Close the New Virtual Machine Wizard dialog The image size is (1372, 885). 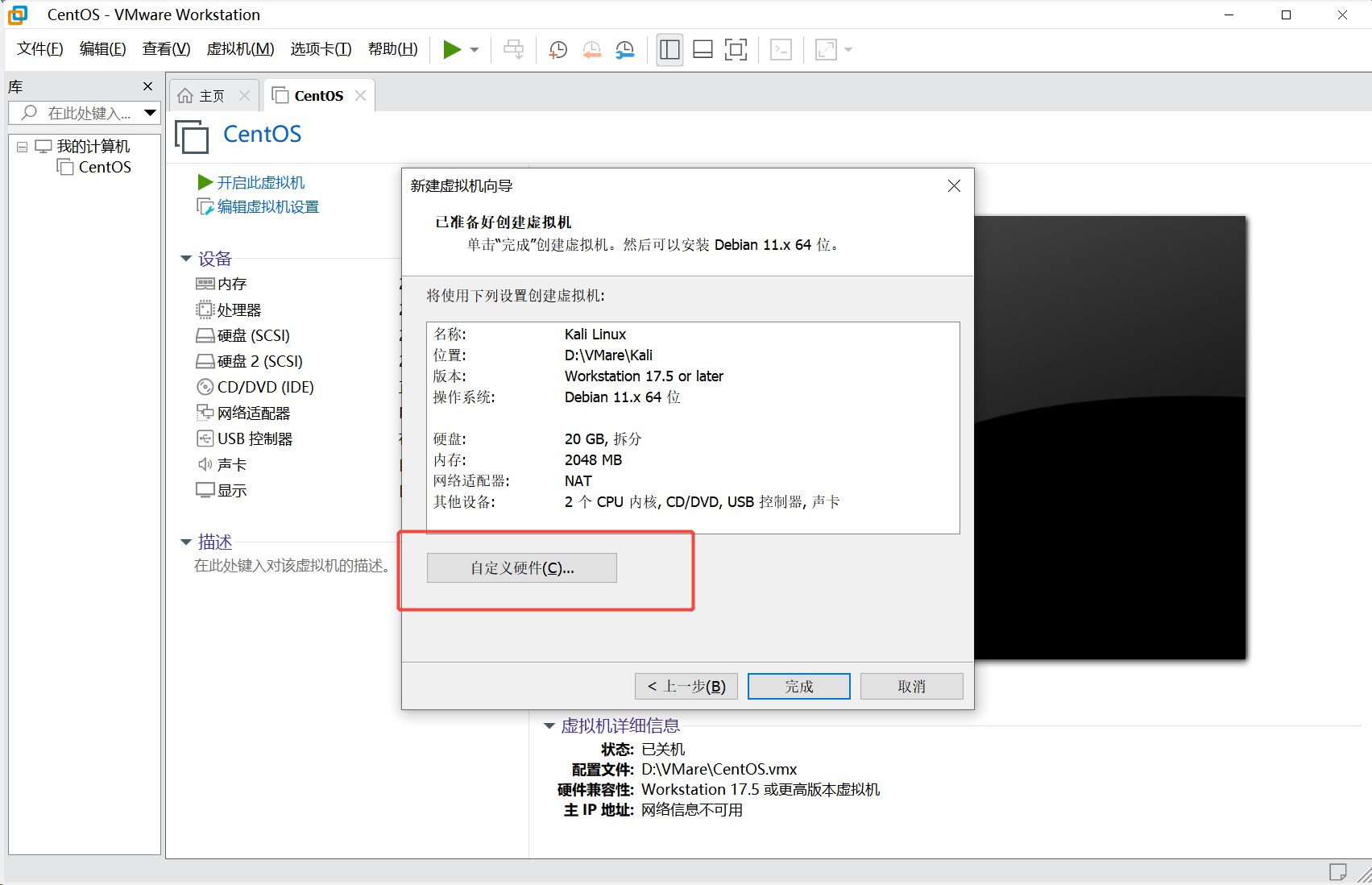tap(954, 186)
